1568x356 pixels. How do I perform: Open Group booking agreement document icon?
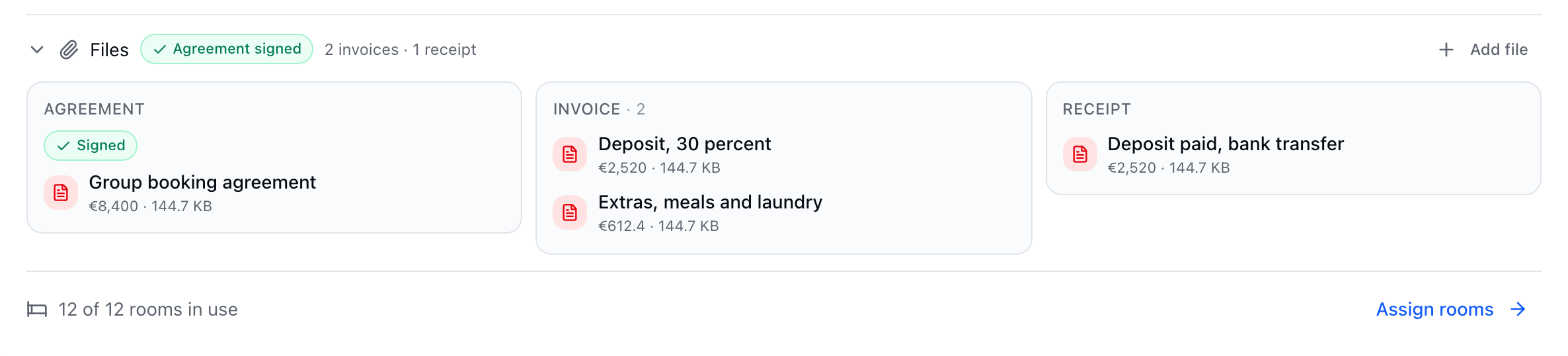point(61,193)
